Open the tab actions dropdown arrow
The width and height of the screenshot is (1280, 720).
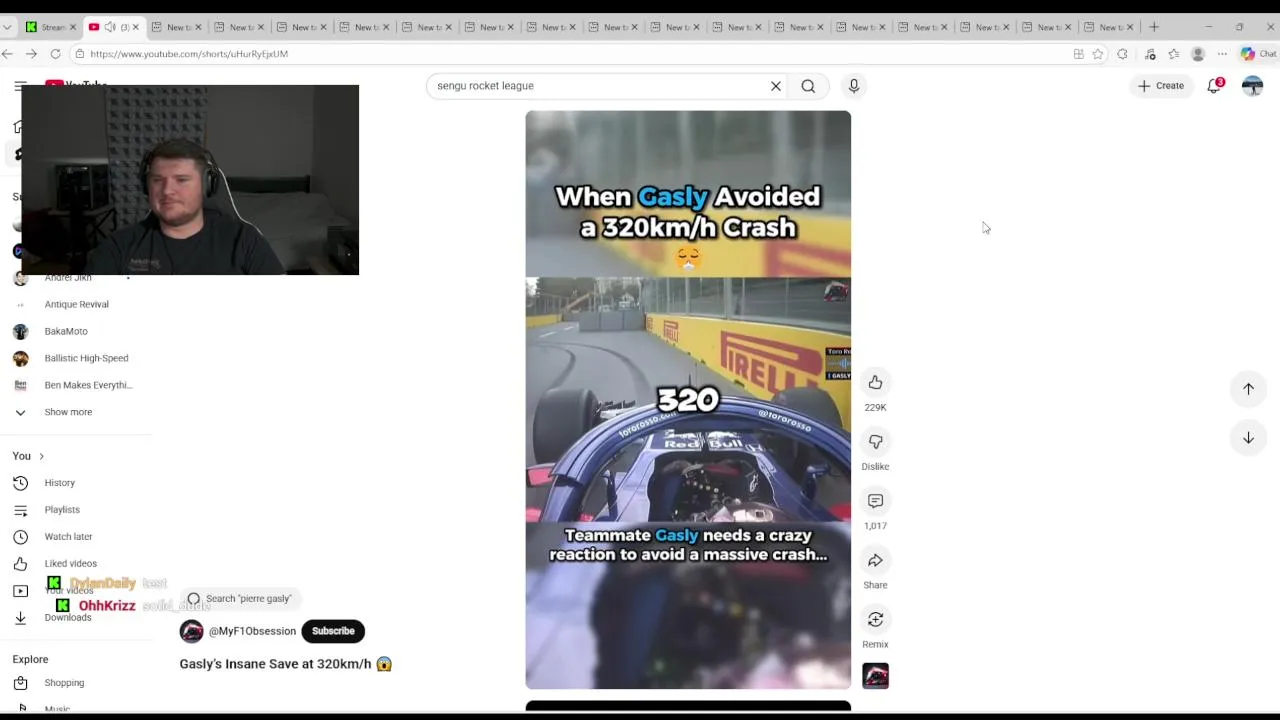[8, 27]
